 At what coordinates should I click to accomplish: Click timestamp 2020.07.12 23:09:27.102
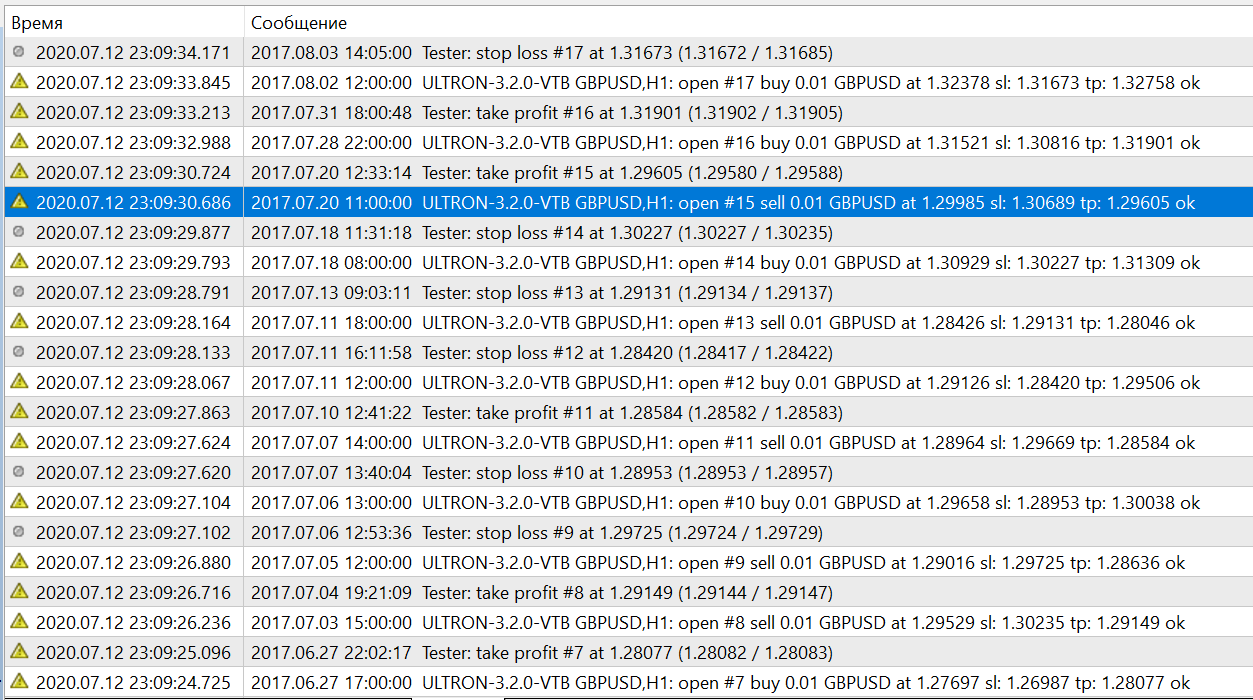(x=133, y=533)
